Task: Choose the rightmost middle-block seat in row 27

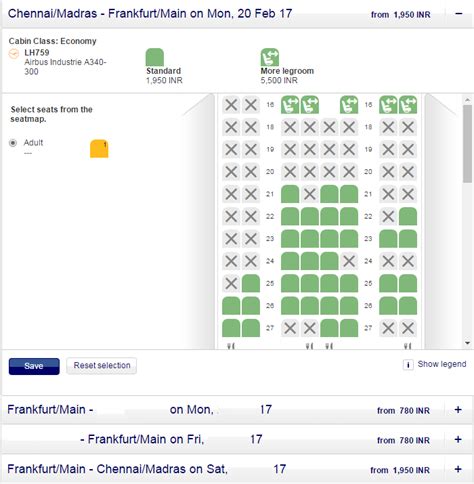Action: pos(349,328)
